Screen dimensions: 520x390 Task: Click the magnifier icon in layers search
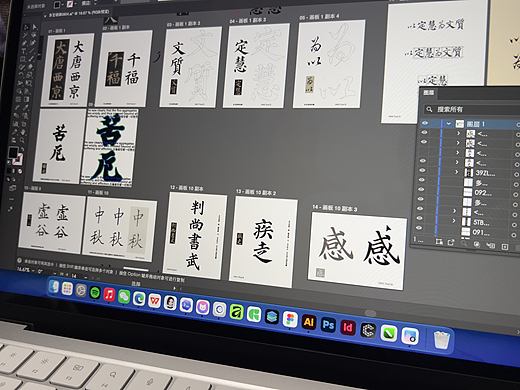coord(429,109)
